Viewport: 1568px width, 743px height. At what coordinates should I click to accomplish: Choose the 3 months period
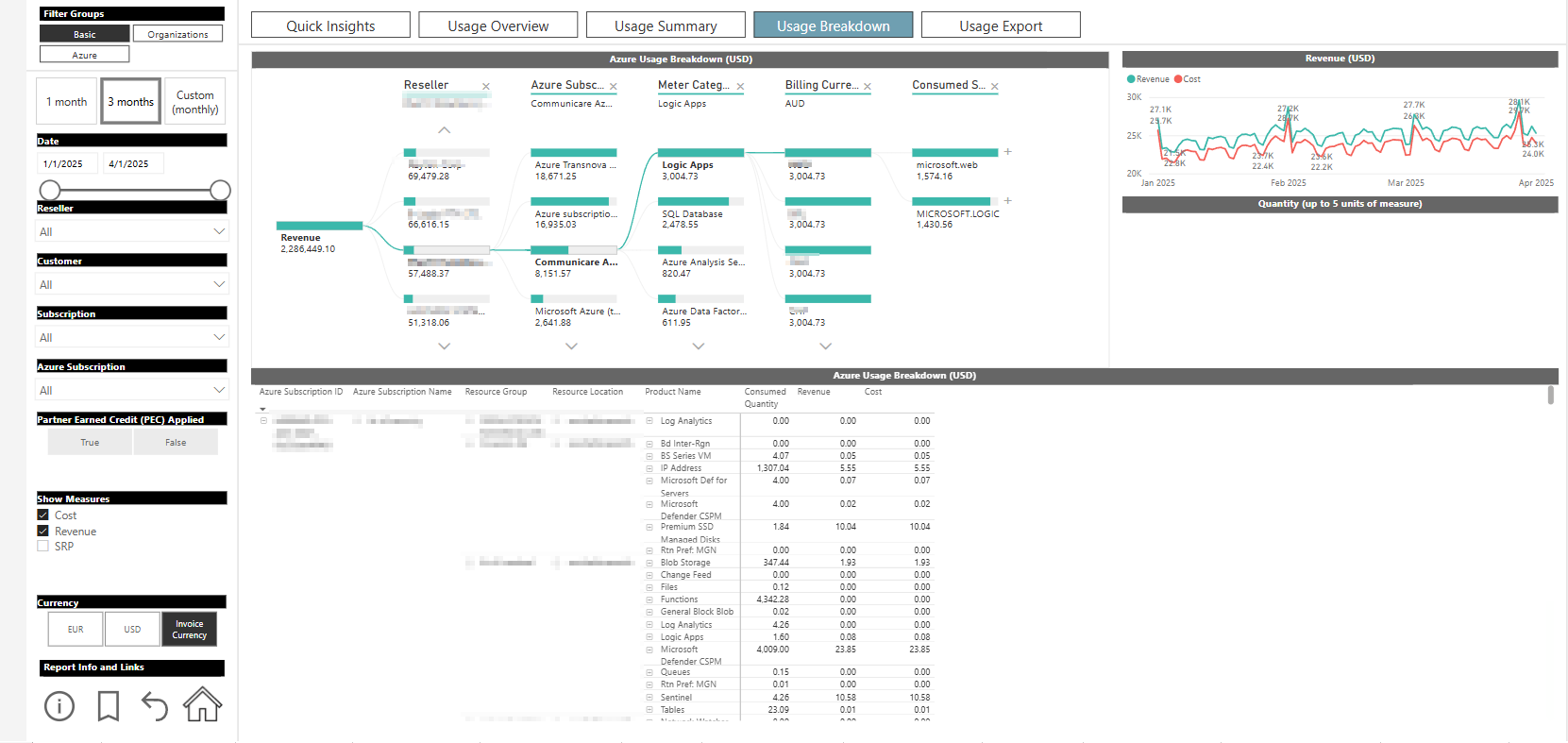(x=131, y=101)
